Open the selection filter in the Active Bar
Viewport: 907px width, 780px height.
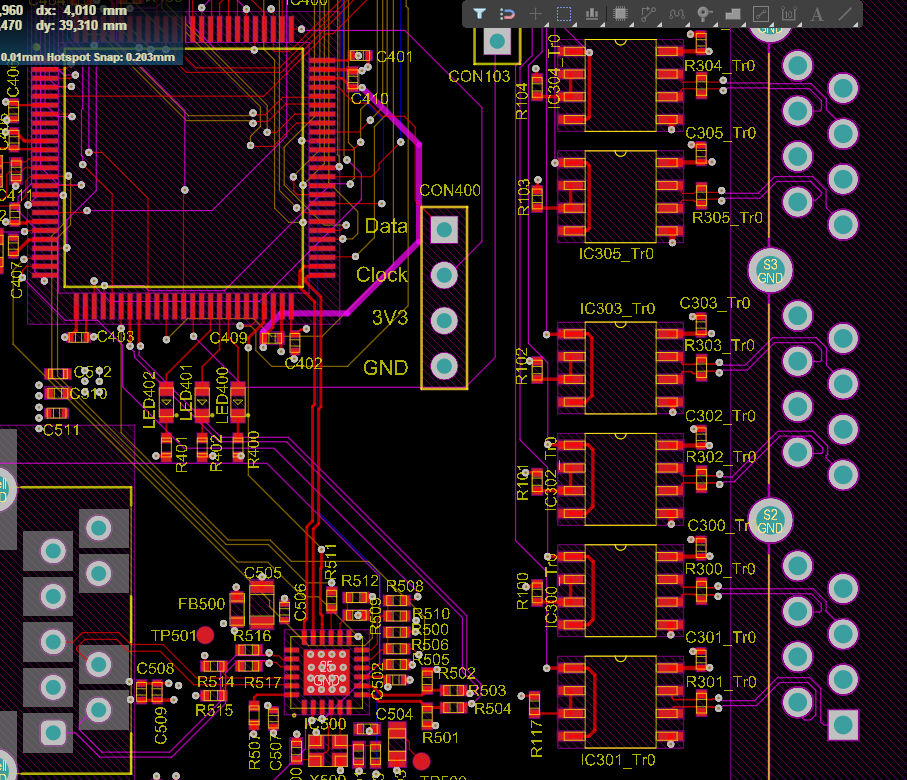[x=479, y=14]
